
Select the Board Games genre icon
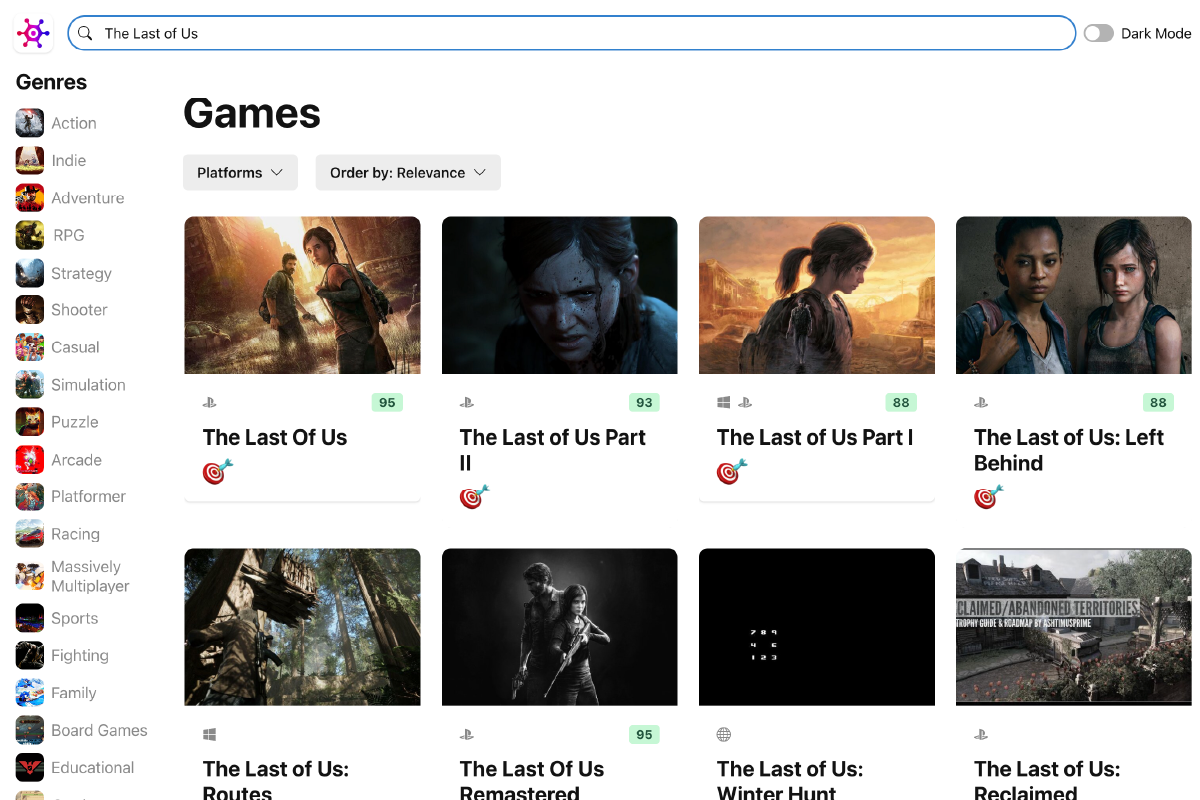click(30, 730)
